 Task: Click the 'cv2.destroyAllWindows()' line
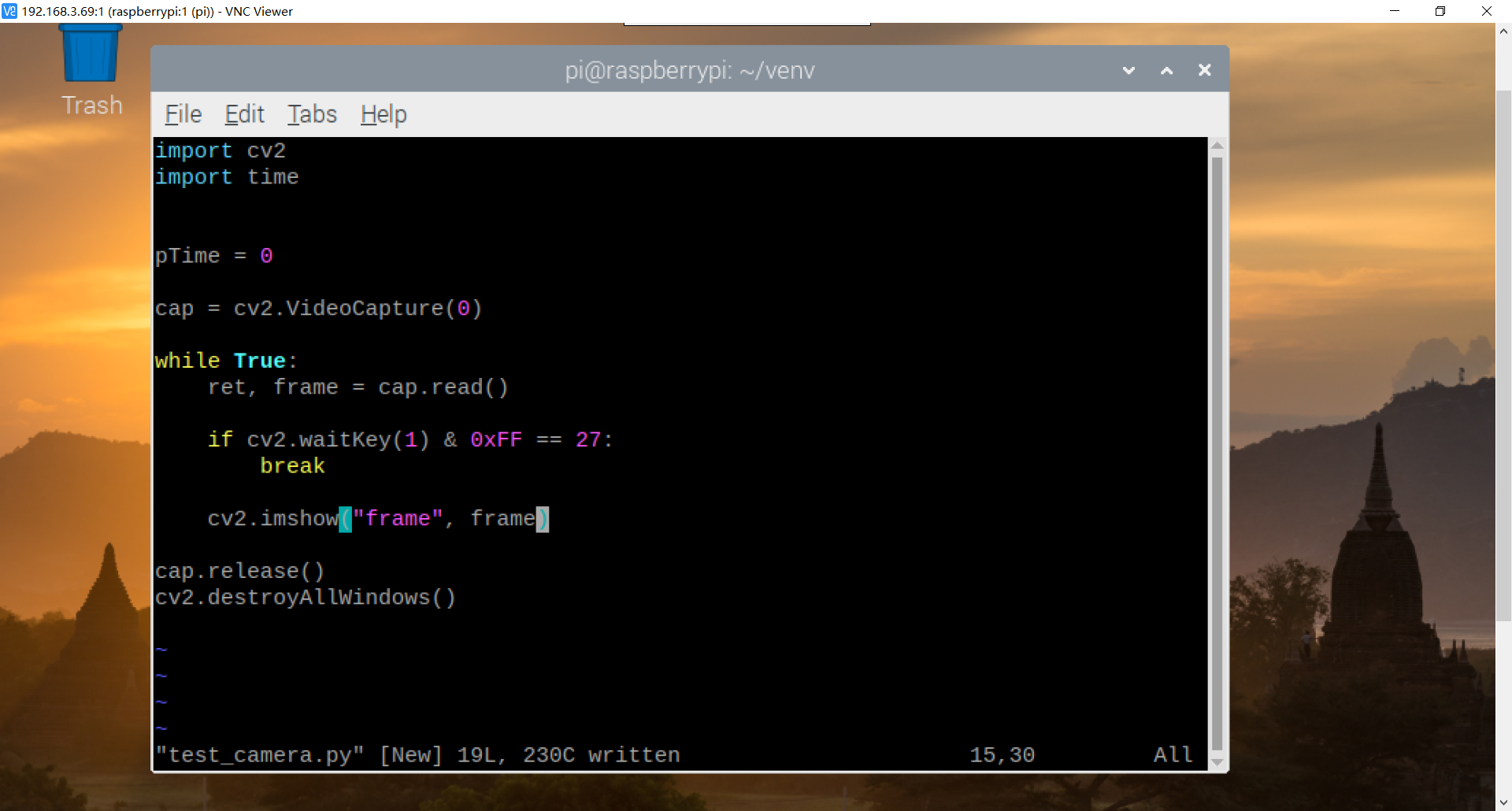coord(306,598)
